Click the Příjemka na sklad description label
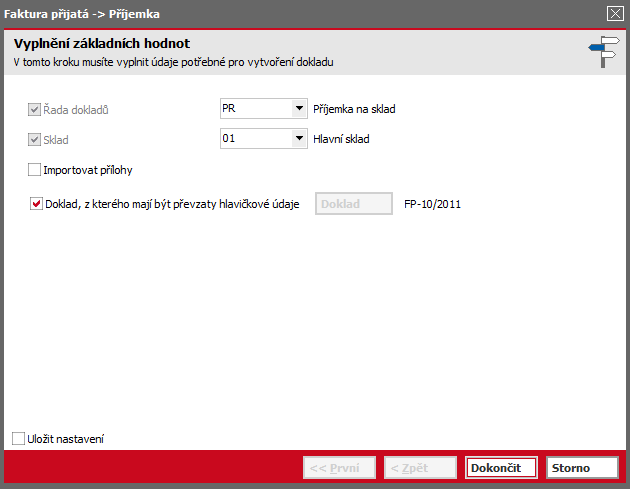Viewport: 630px width, 489px height. [x=354, y=109]
